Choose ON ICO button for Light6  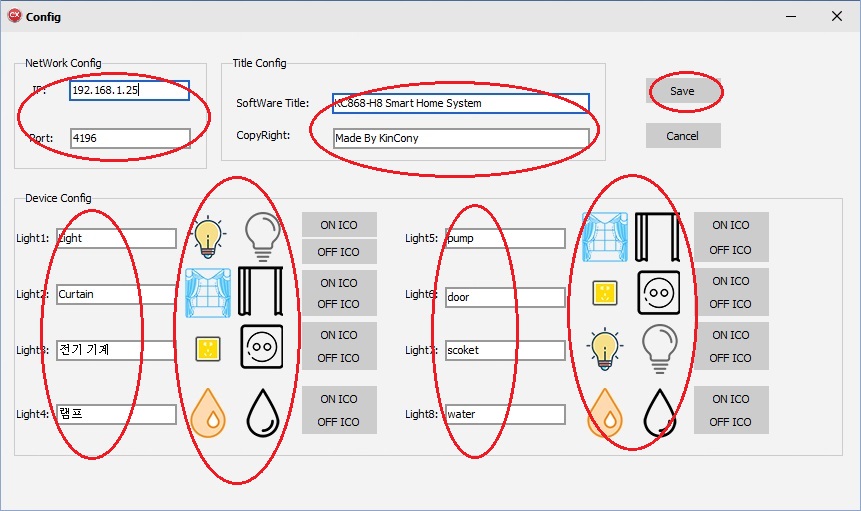point(731,281)
